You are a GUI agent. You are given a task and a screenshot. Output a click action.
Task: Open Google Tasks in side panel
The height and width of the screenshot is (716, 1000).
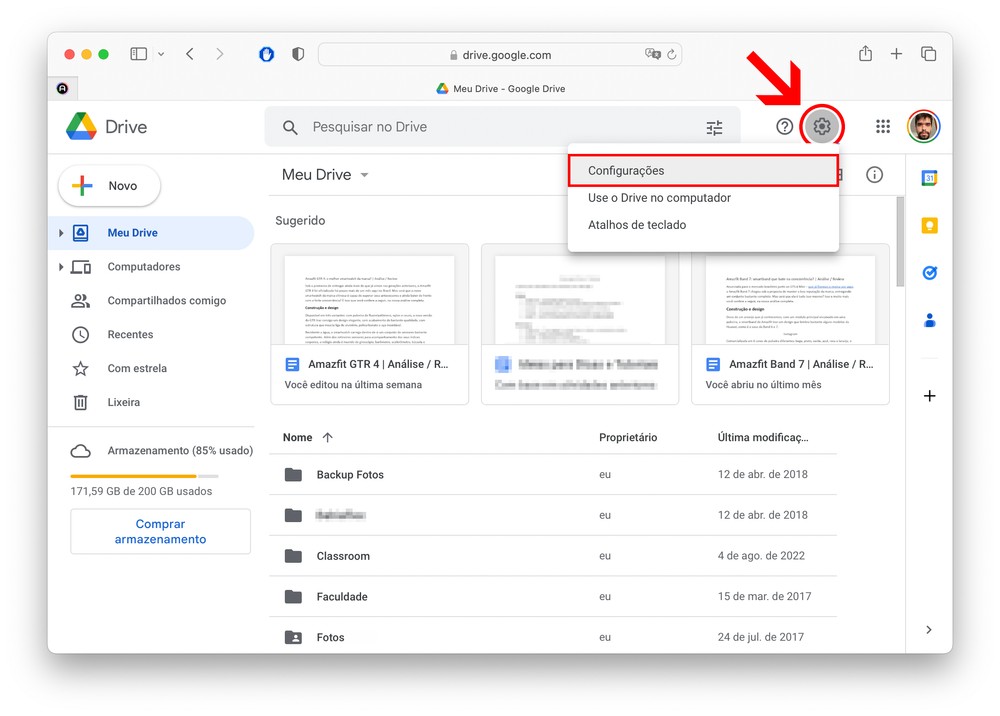point(929,272)
